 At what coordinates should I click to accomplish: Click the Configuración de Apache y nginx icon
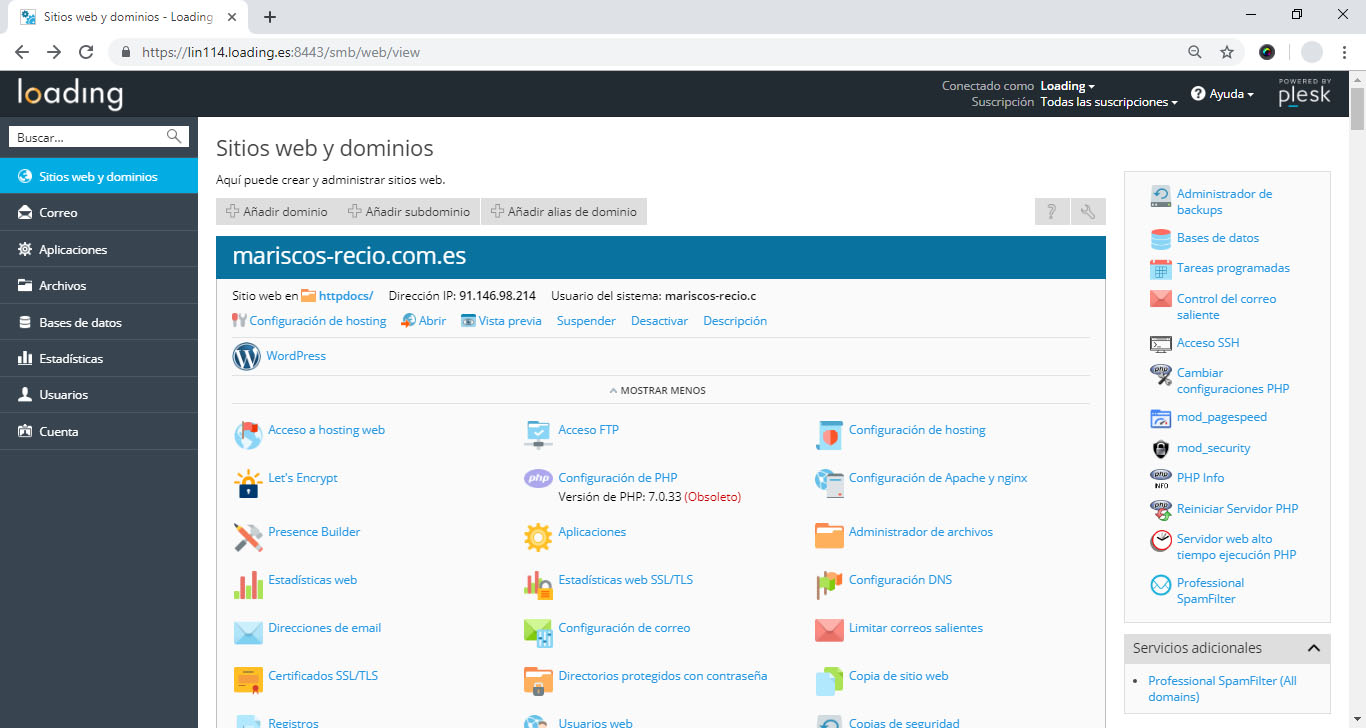(x=829, y=484)
